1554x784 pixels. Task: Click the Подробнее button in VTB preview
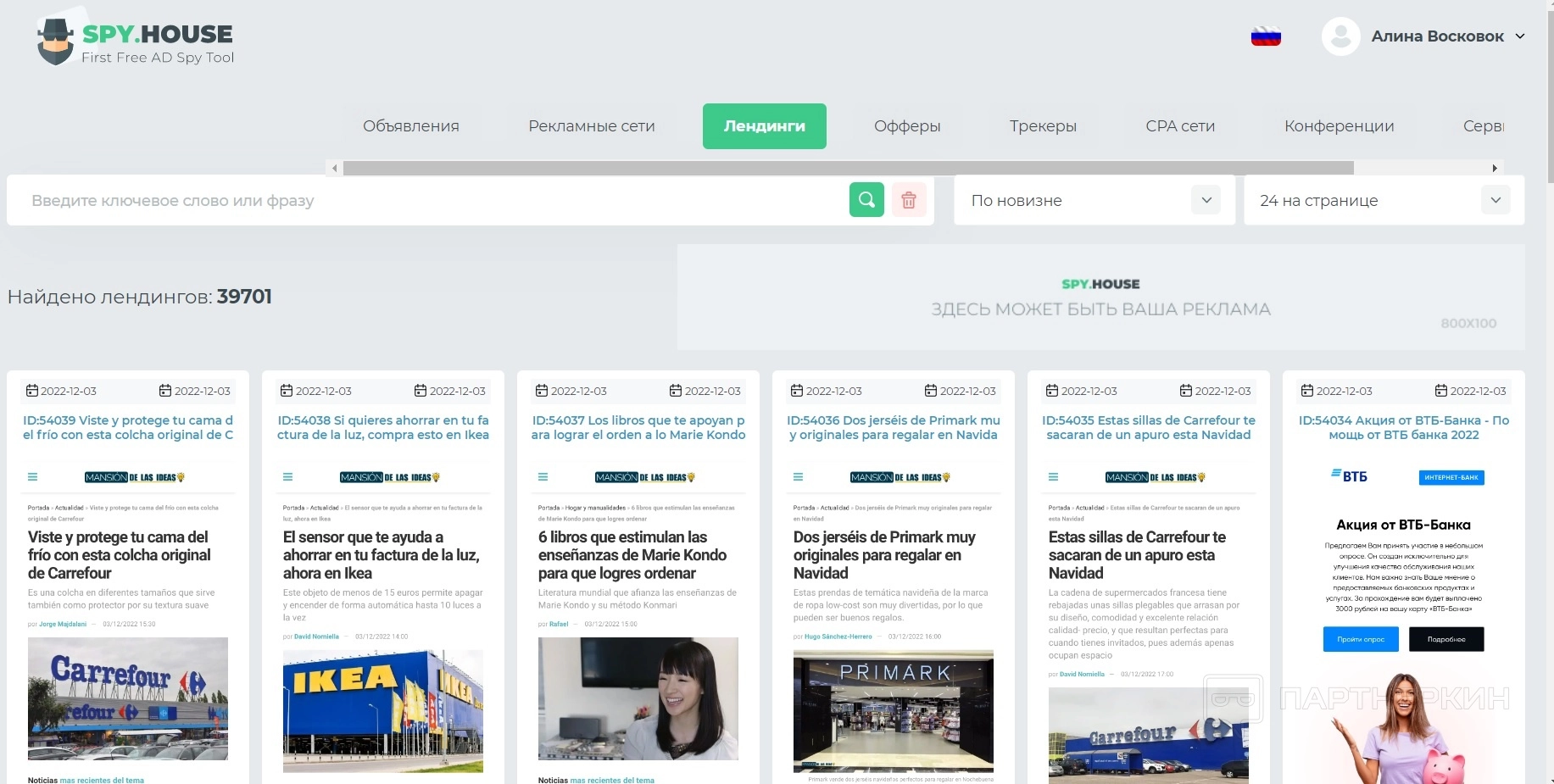click(x=1446, y=639)
